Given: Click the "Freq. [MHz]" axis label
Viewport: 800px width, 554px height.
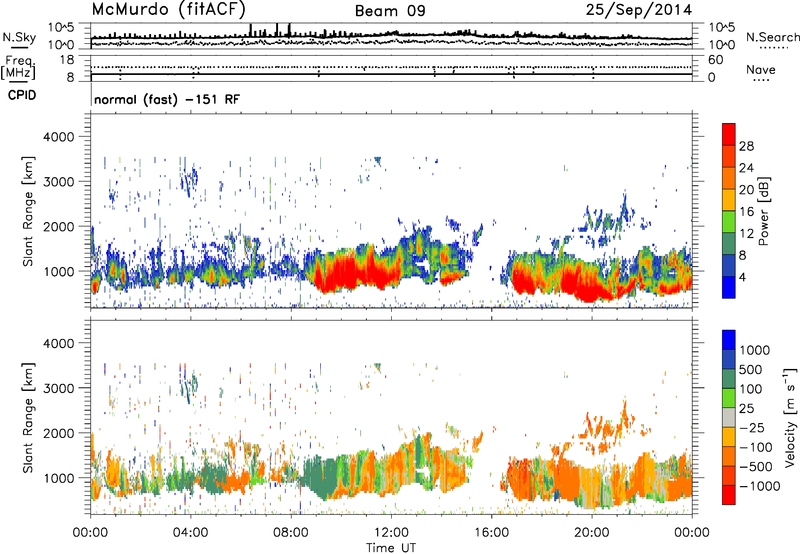Looking at the screenshot, I should [x=18, y=68].
